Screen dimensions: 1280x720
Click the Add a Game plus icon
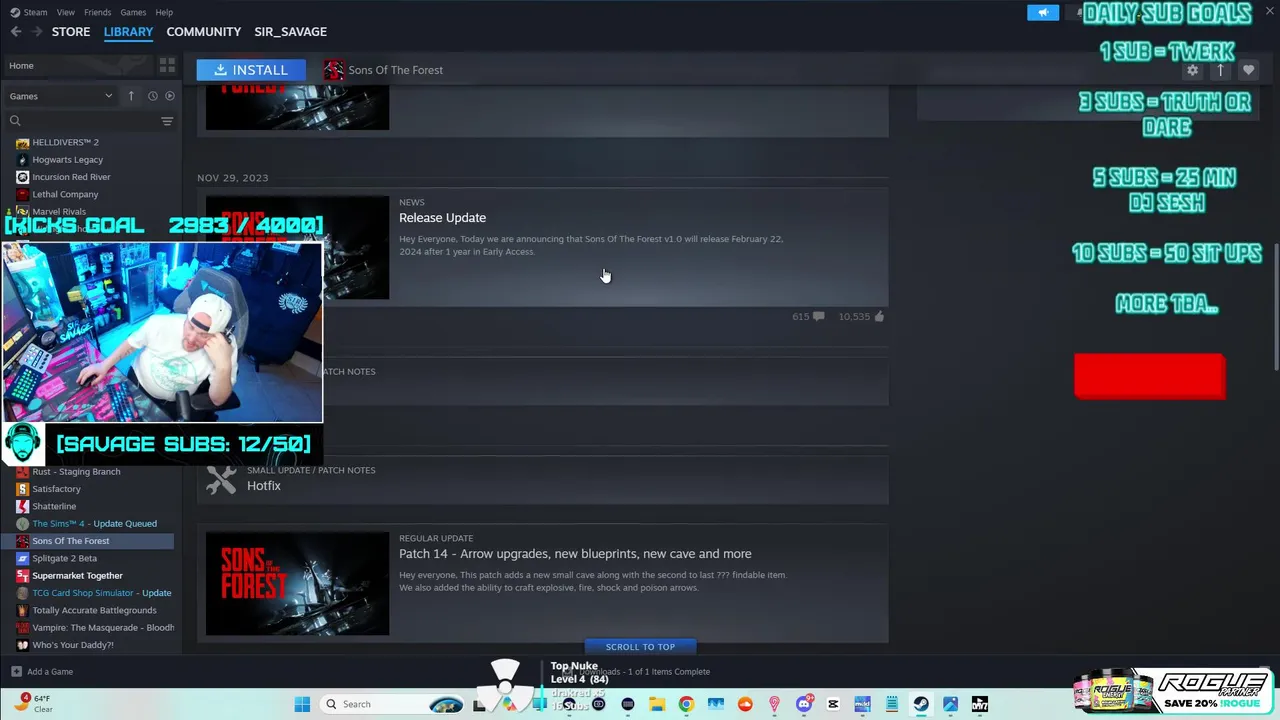[16, 672]
